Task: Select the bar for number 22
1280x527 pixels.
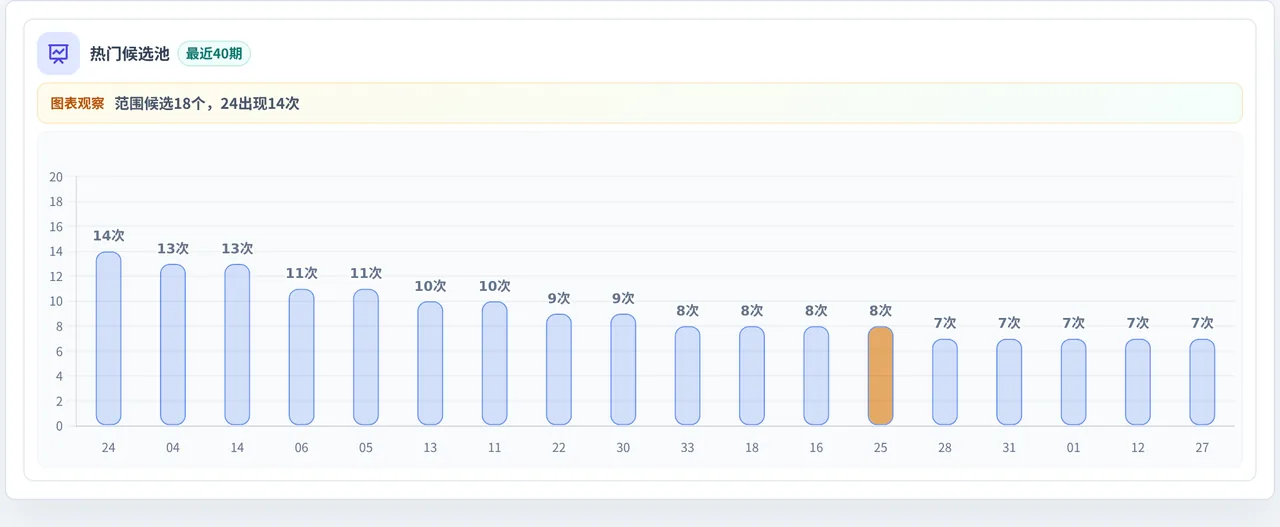Action: click(559, 369)
